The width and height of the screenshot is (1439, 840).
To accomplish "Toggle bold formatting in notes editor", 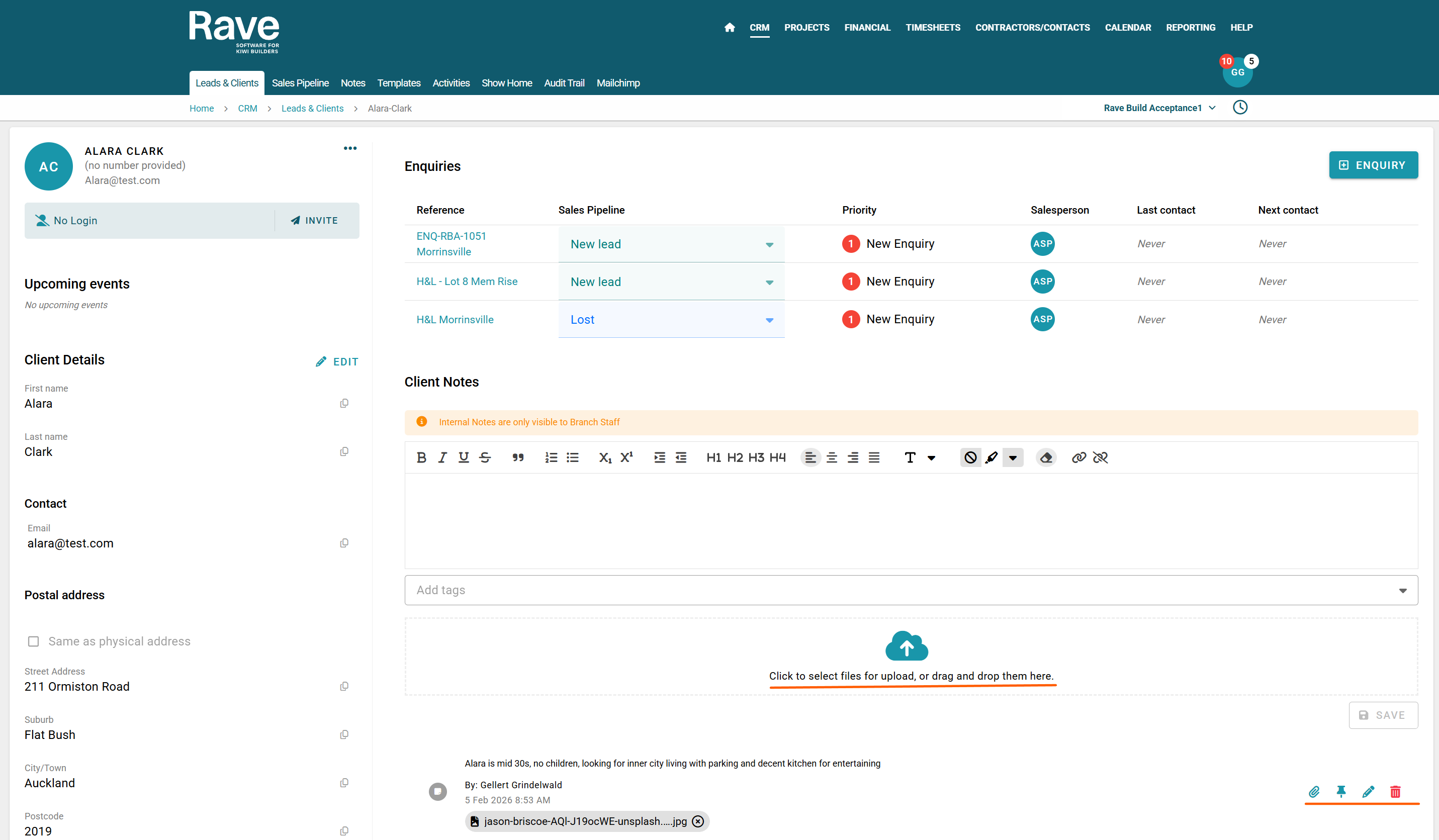I will tap(421, 457).
